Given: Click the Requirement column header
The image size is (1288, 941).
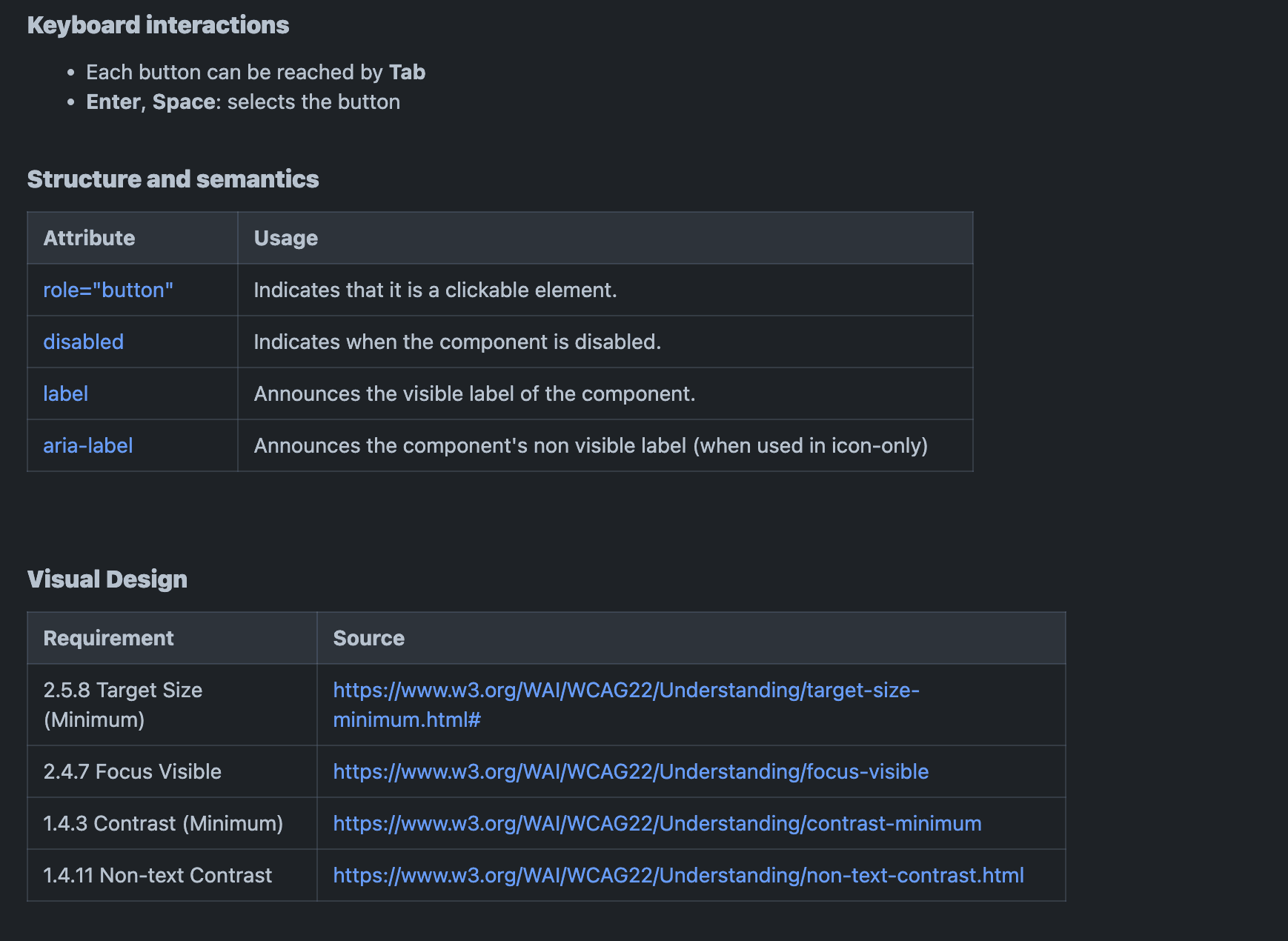Looking at the screenshot, I should click(108, 638).
